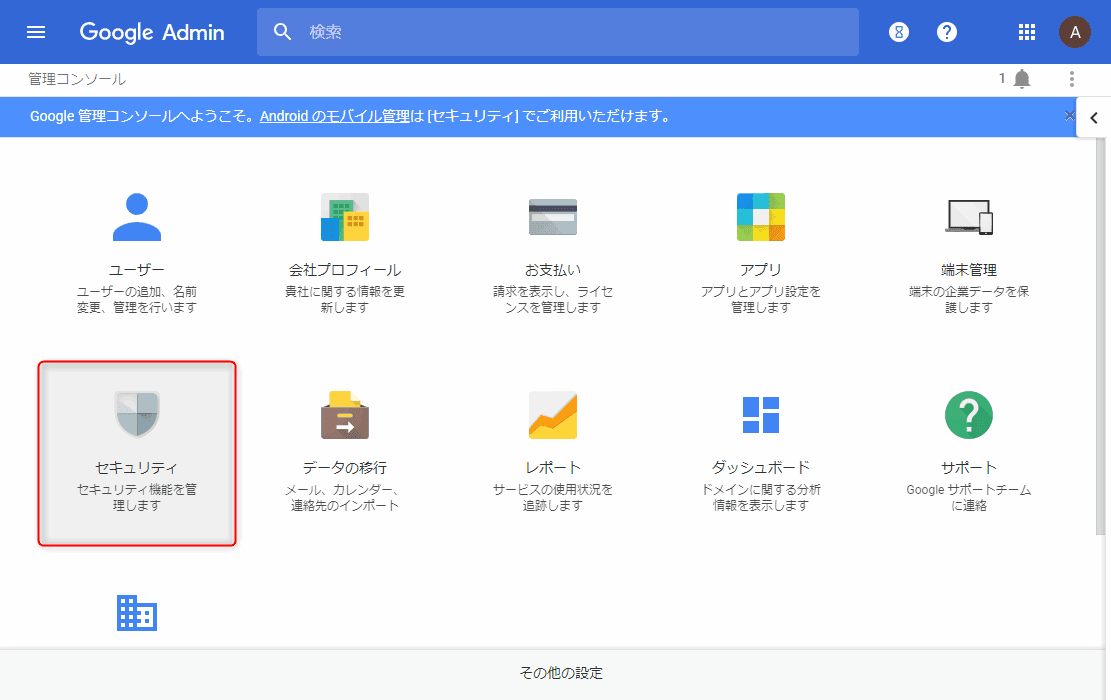Open the サポート green question icon
Screen dimensions: 1111x700
point(969,414)
